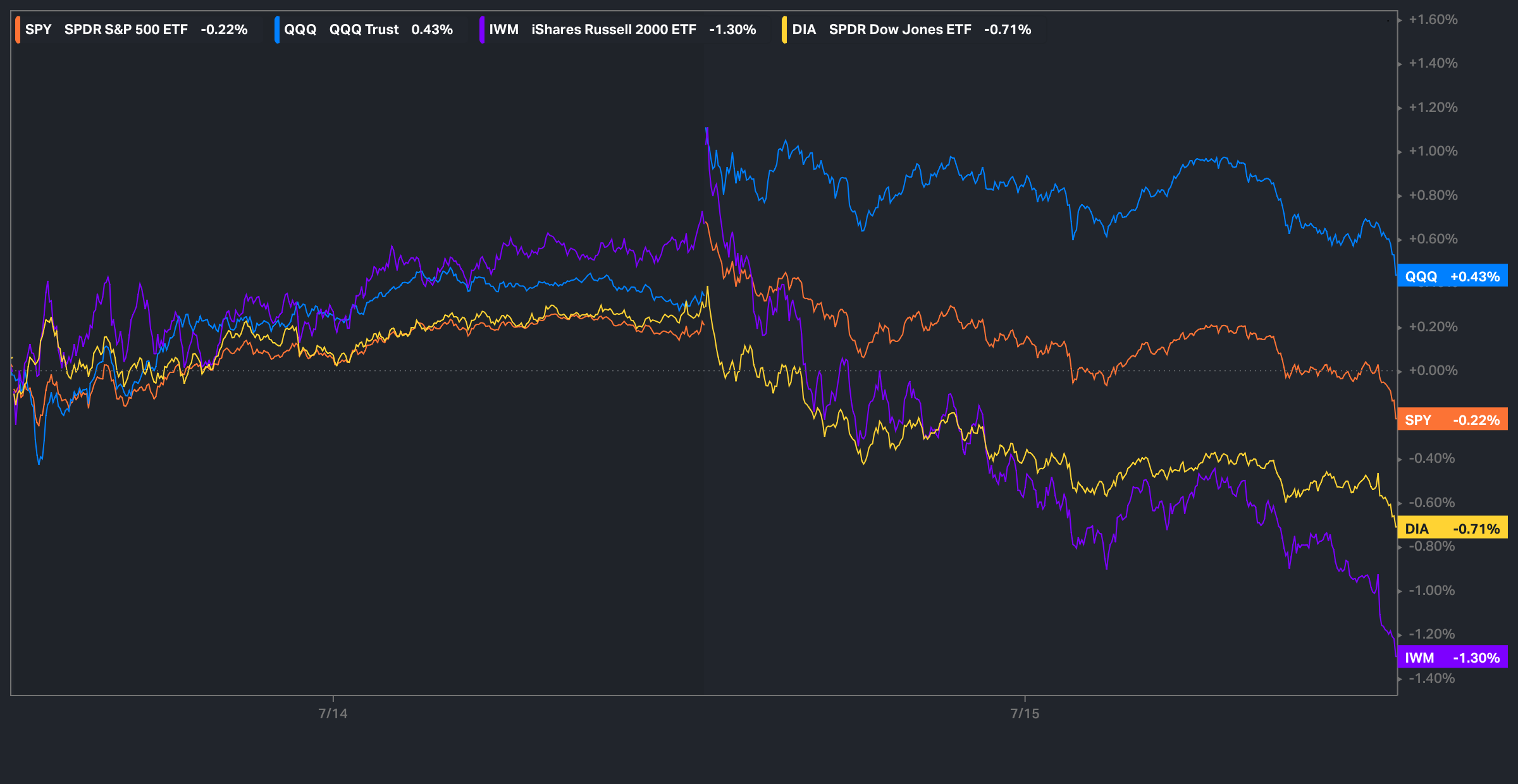The width and height of the screenshot is (1518, 784).
Task: Click the 7/14 date label on time axis
Action: click(x=333, y=714)
